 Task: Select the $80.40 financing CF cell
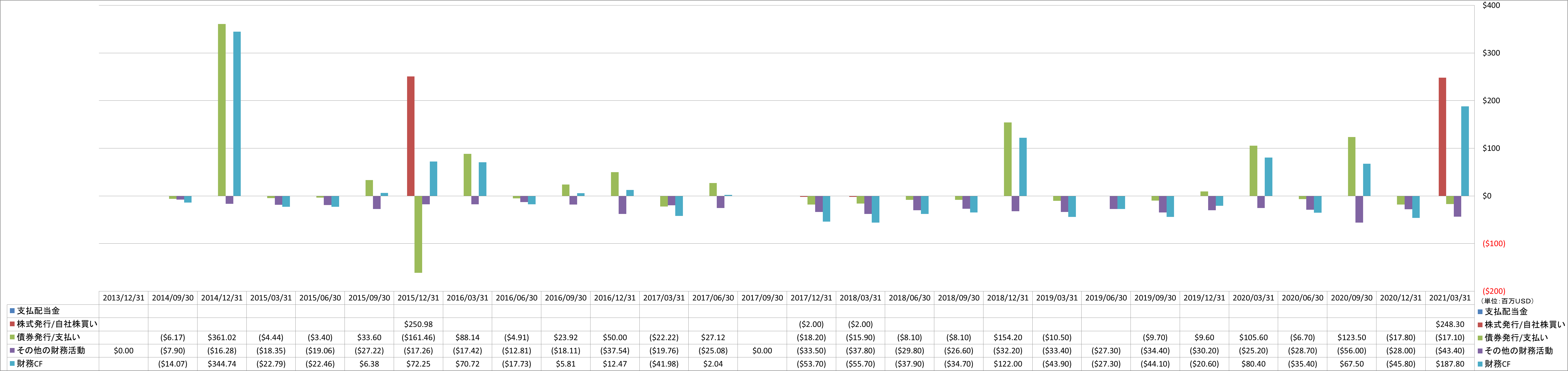pyautogui.click(x=1253, y=364)
